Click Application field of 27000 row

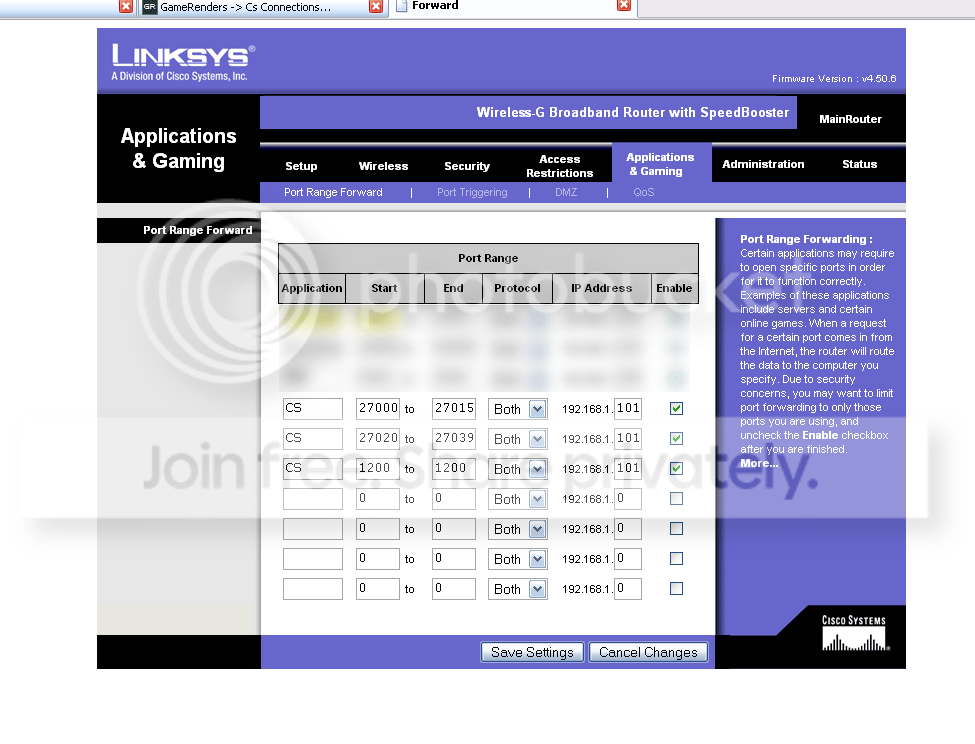click(313, 408)
